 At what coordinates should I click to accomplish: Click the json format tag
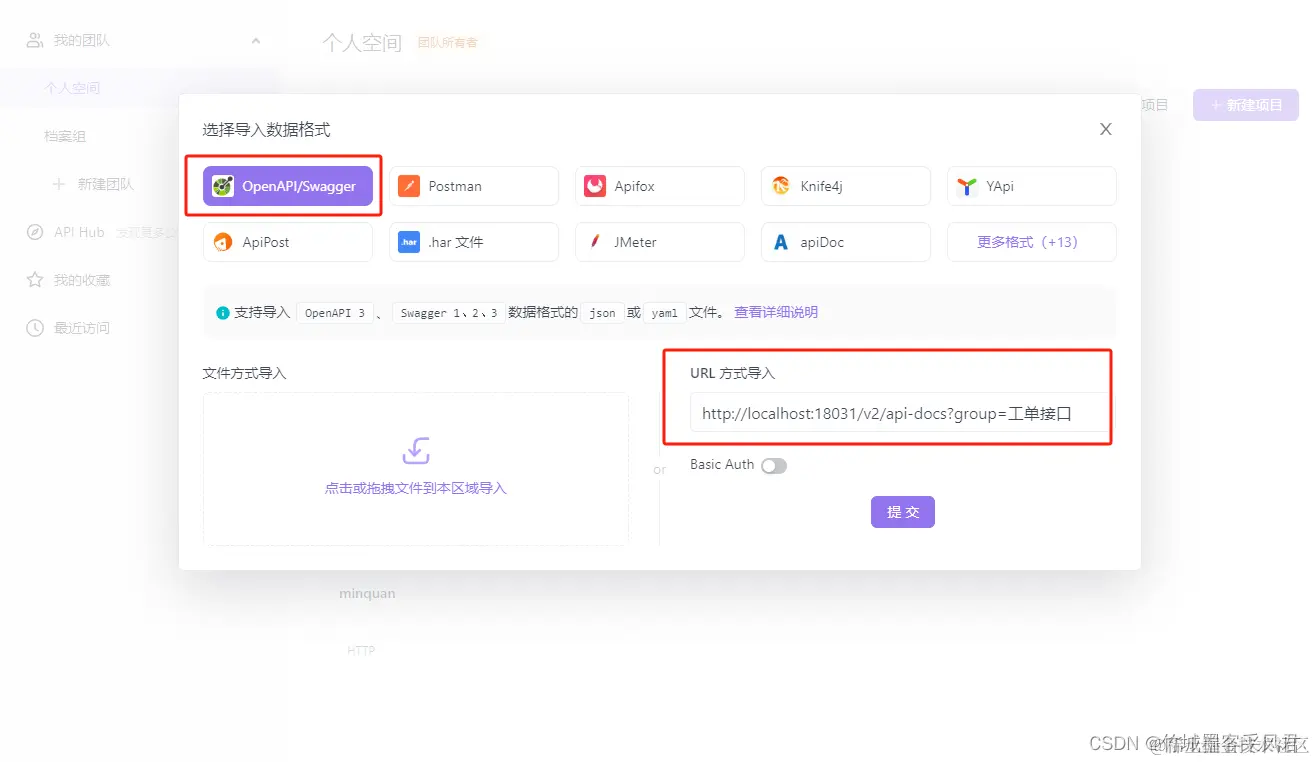tap(602, 313)
